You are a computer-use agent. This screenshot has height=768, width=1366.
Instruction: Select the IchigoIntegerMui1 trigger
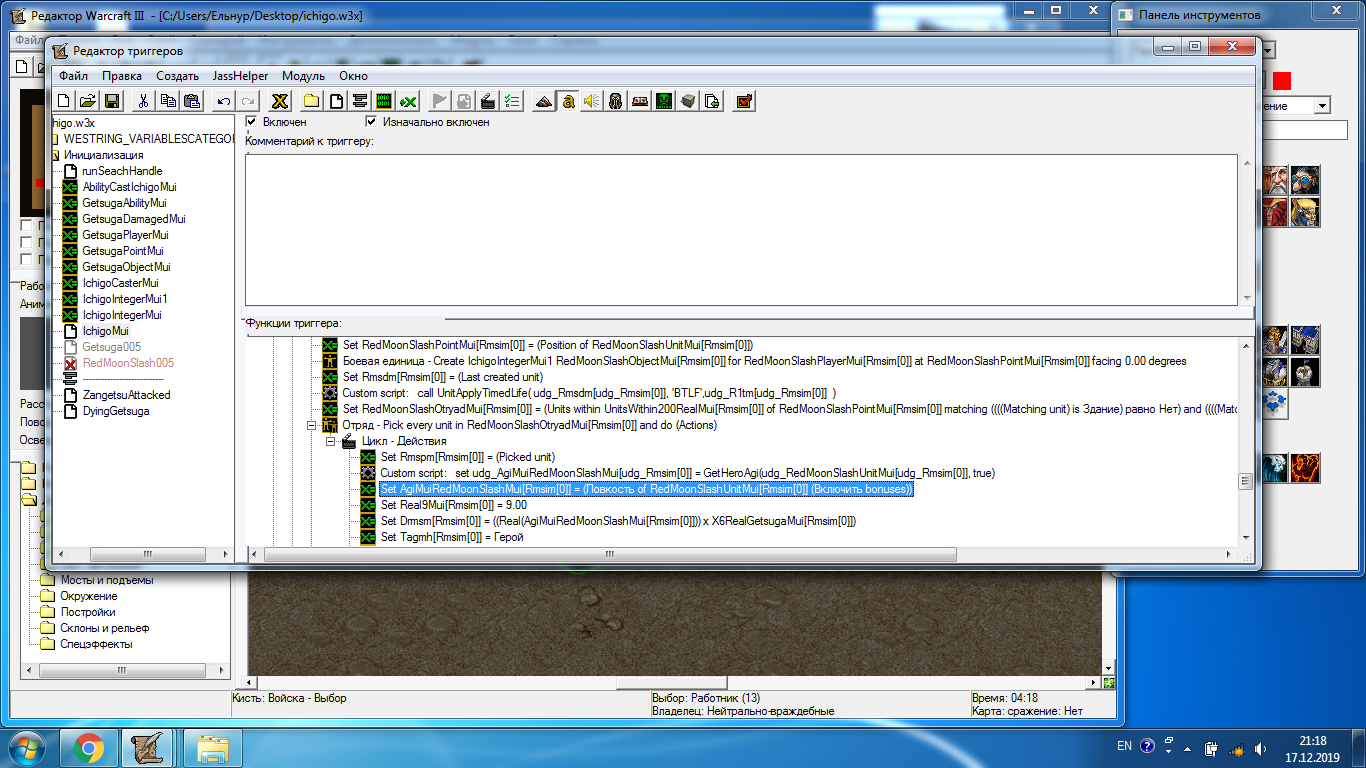point(125,299)
